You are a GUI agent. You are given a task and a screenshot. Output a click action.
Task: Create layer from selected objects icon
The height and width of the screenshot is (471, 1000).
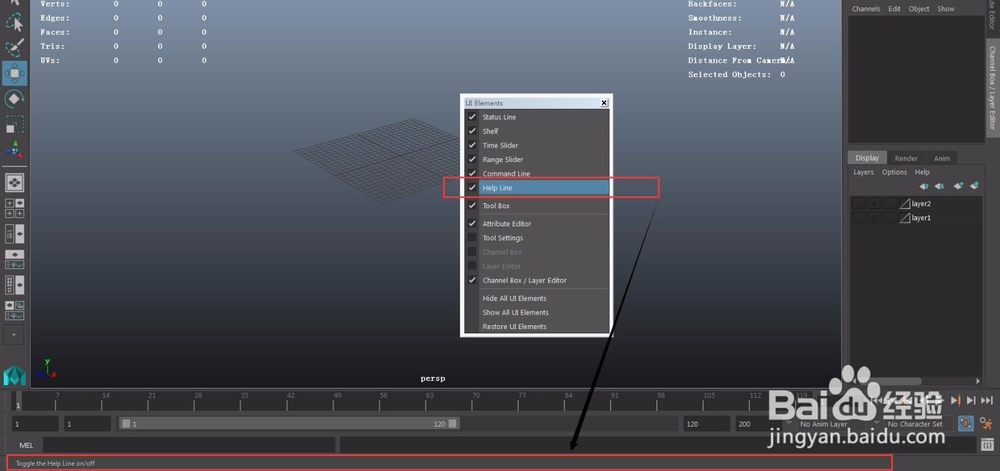pos(974,186)
